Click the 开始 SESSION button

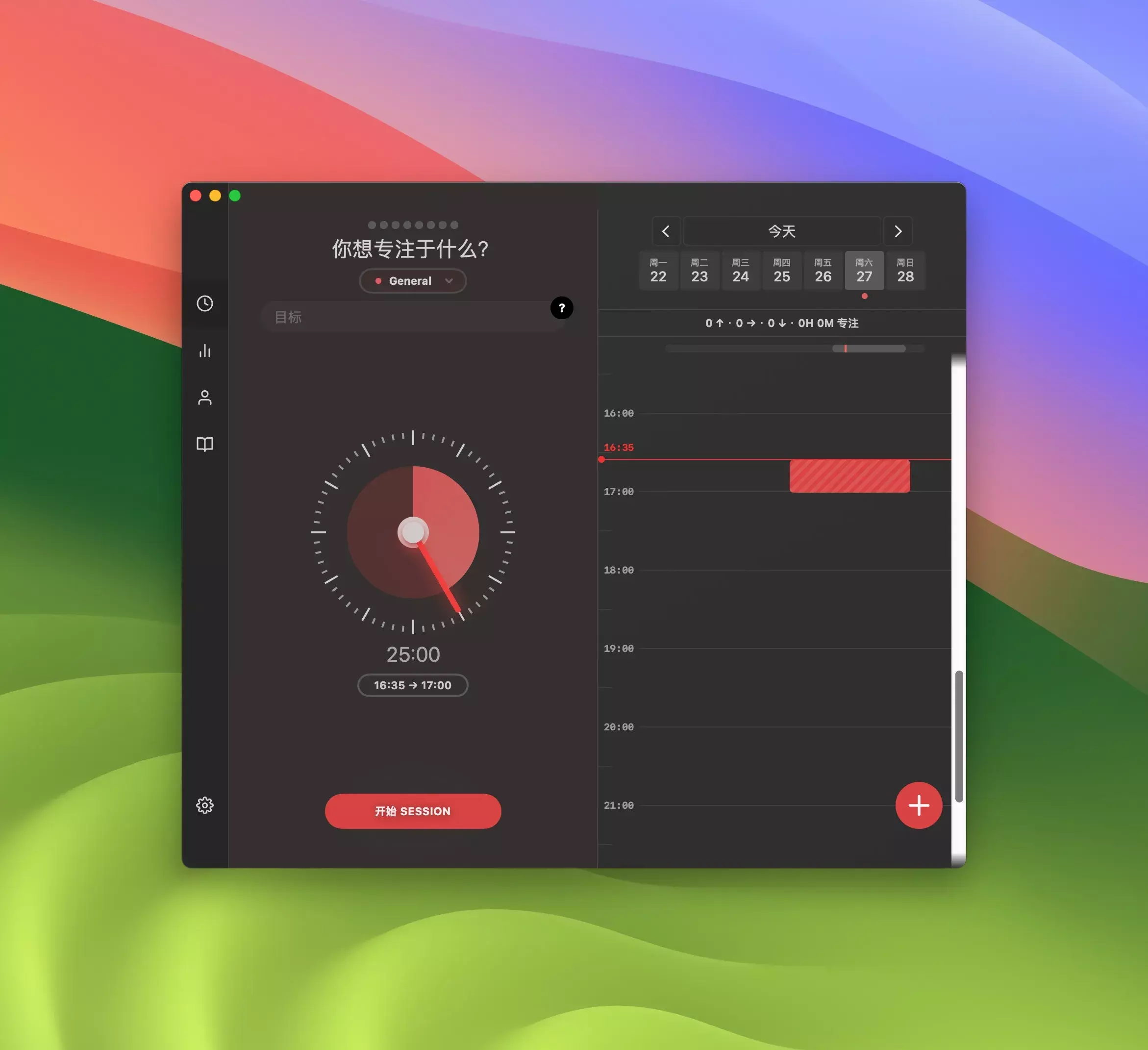[412, 811]
